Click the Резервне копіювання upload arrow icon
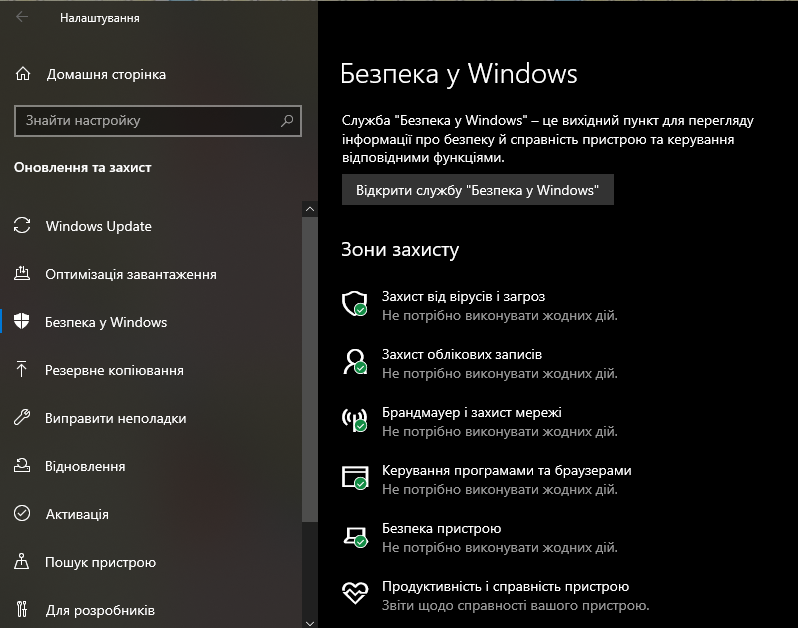Viewport: 798px width, 628px height. coord(21,369)
